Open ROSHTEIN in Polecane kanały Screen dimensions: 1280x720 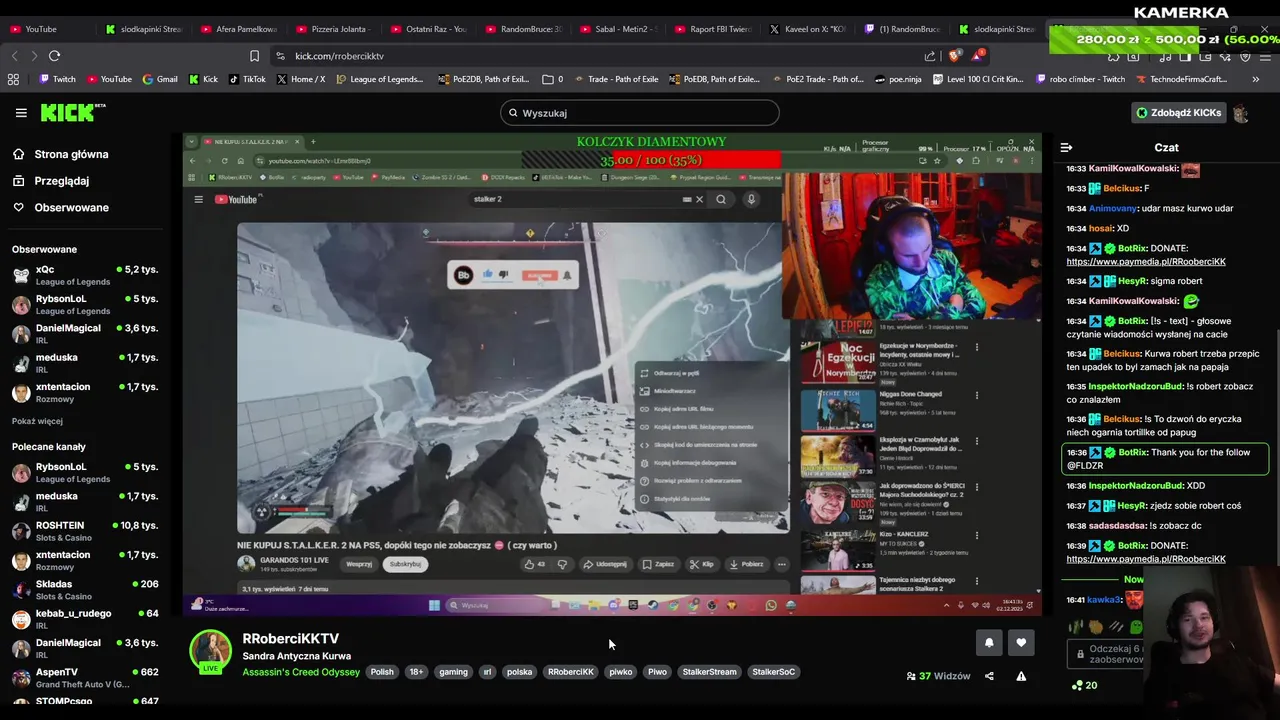86,531
